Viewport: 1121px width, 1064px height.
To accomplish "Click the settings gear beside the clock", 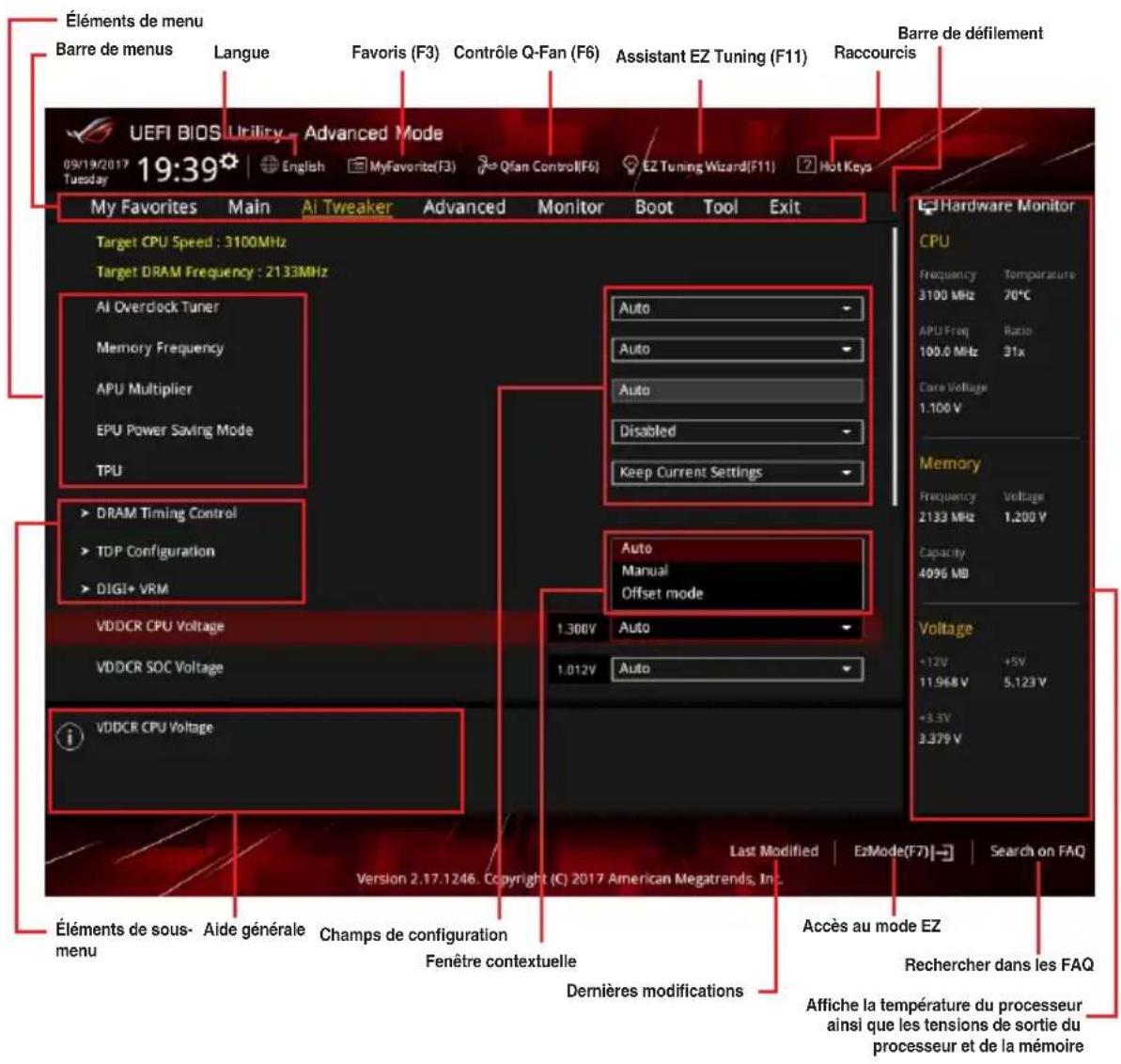I will point(228,161).
